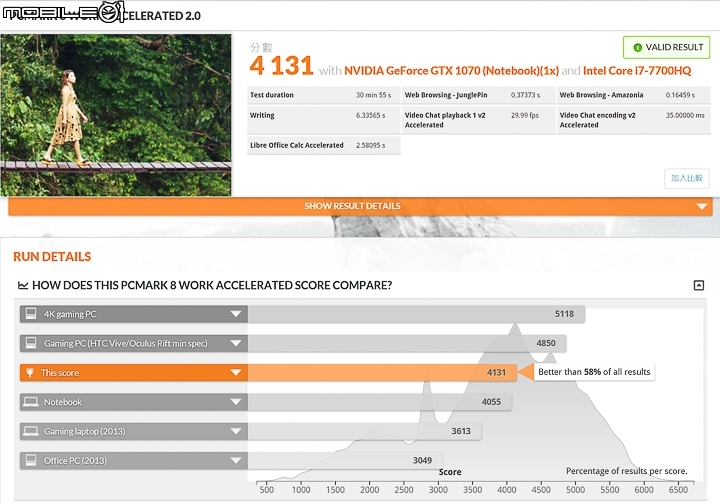Click the RUN DETAILS heading
The height and width of the screenshot is (504, 720).
52,257
